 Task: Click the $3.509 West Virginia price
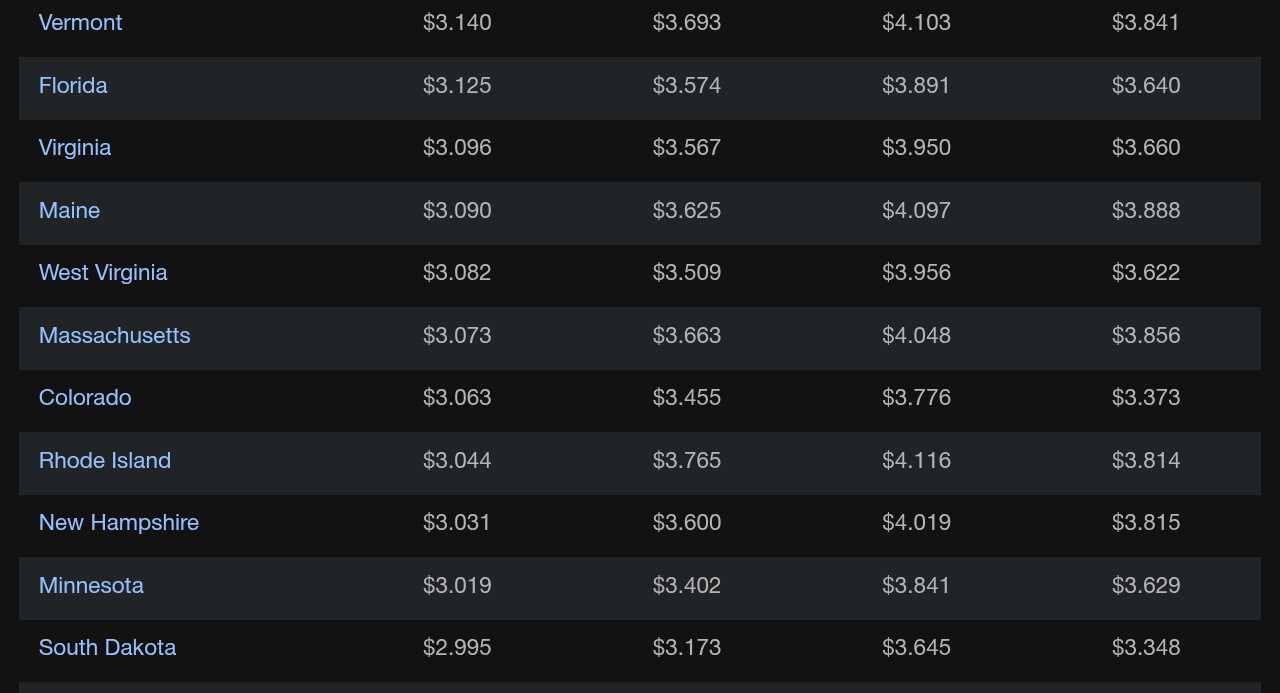coord(687,273)
